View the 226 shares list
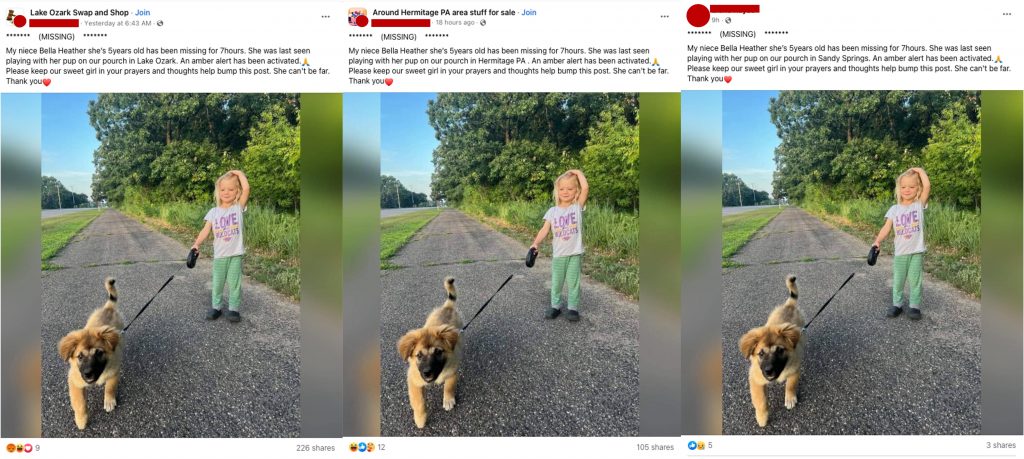This screenshot has width=1024, height=459. pyautogui.click(x=315, y=448)
